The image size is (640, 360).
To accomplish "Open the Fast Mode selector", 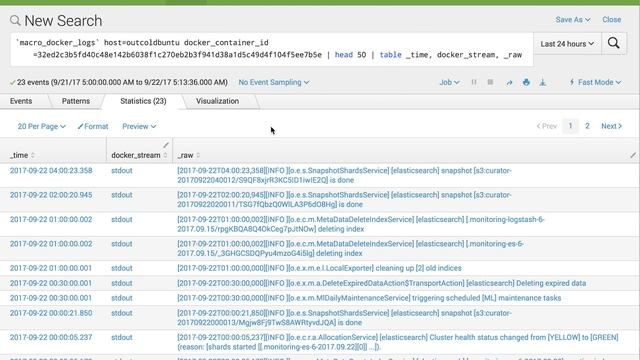I will coord(595,82).
